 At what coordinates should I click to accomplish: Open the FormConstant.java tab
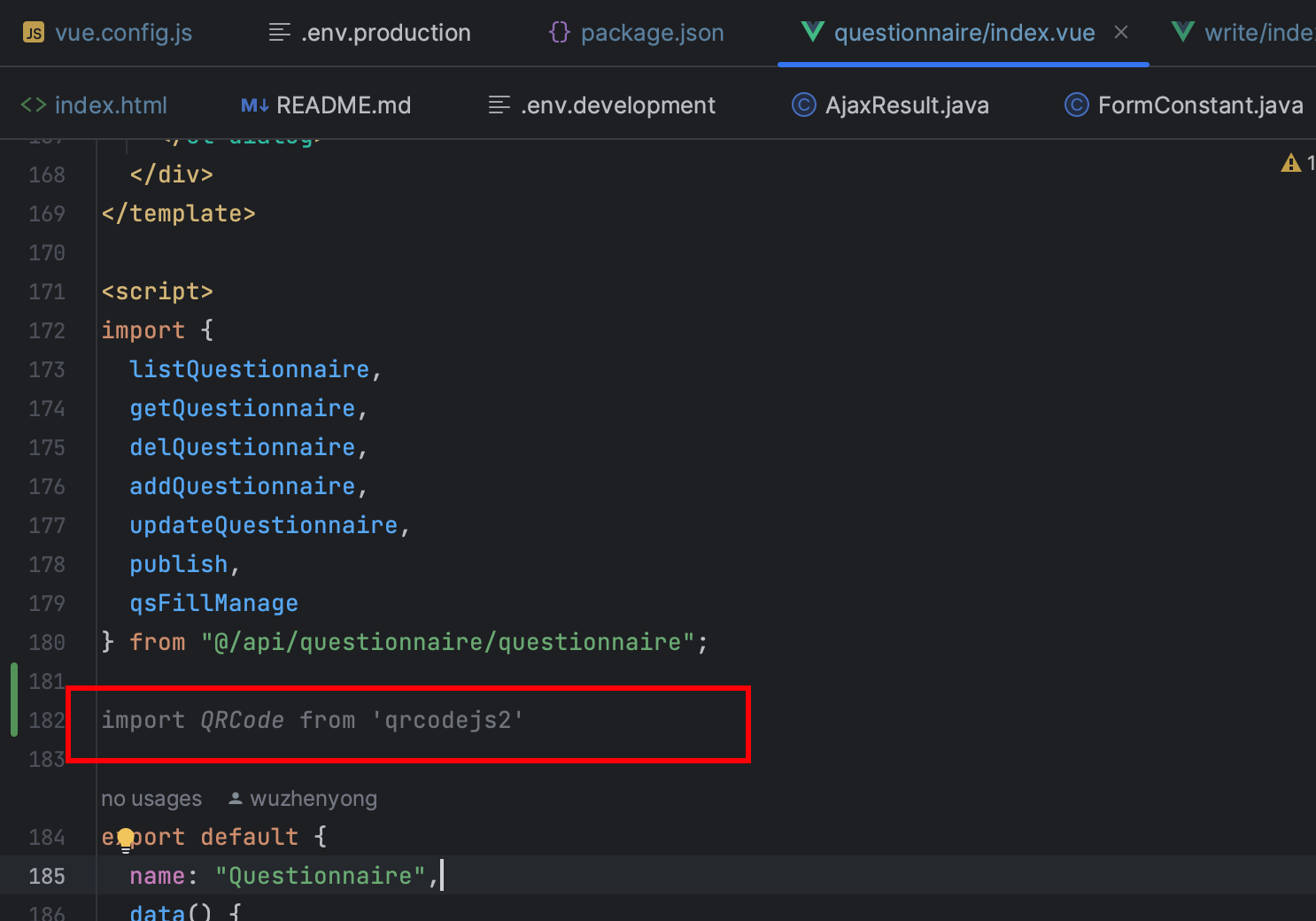tap(1183, 105)
